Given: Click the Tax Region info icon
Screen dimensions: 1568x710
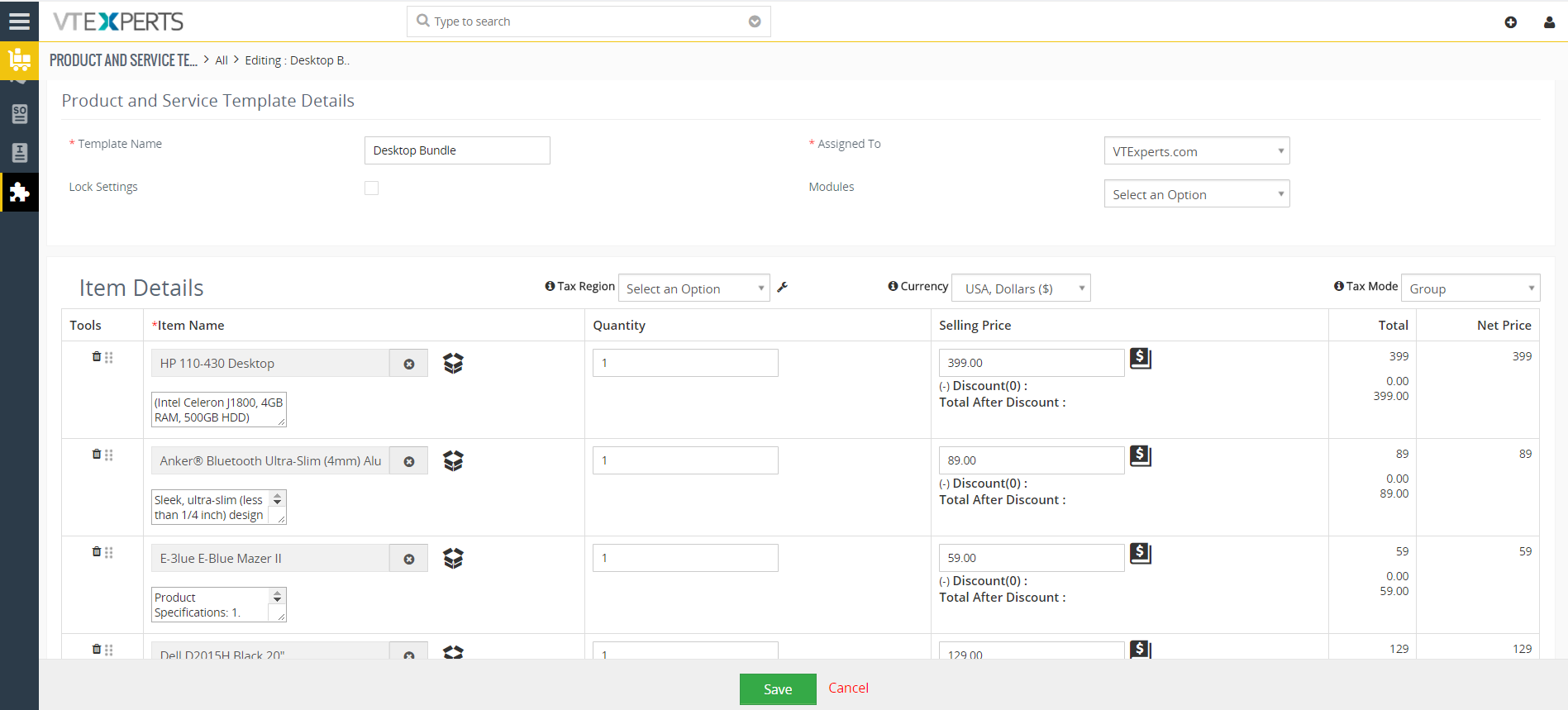Looking at the screenshot, I should pos(550,286).
